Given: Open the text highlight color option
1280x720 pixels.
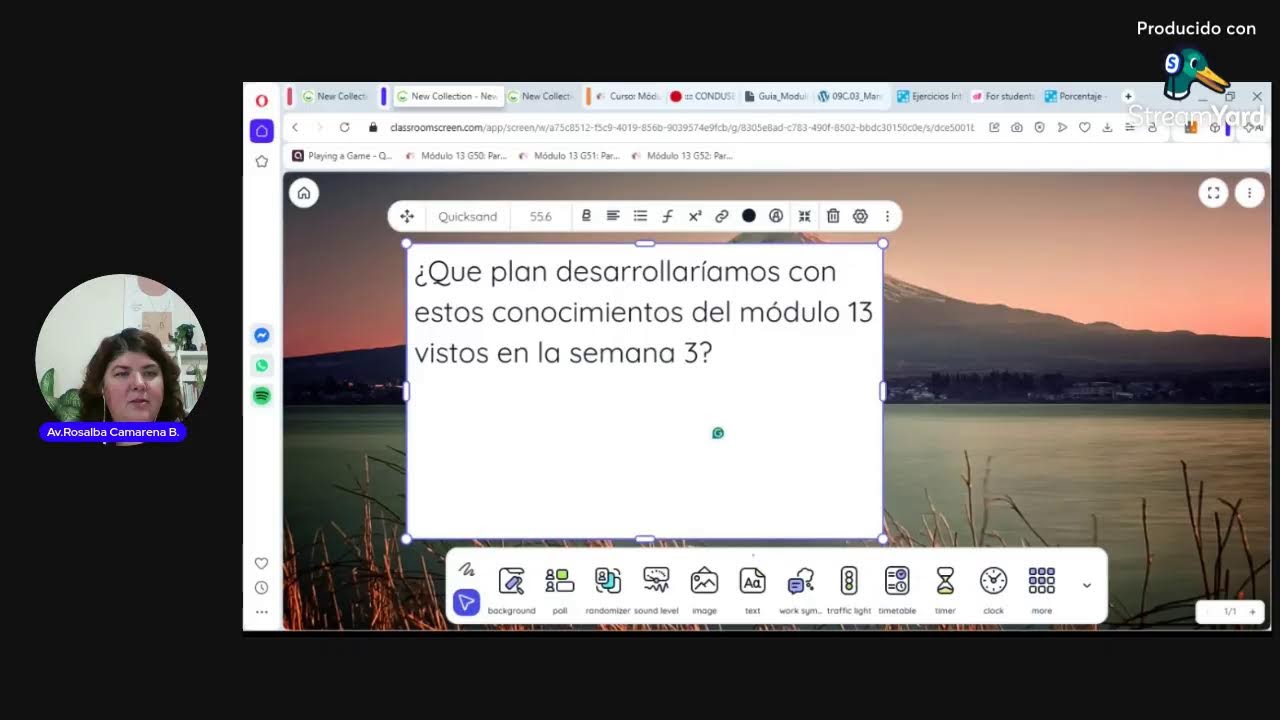Looking at the screenshot, I should (775, 216).
